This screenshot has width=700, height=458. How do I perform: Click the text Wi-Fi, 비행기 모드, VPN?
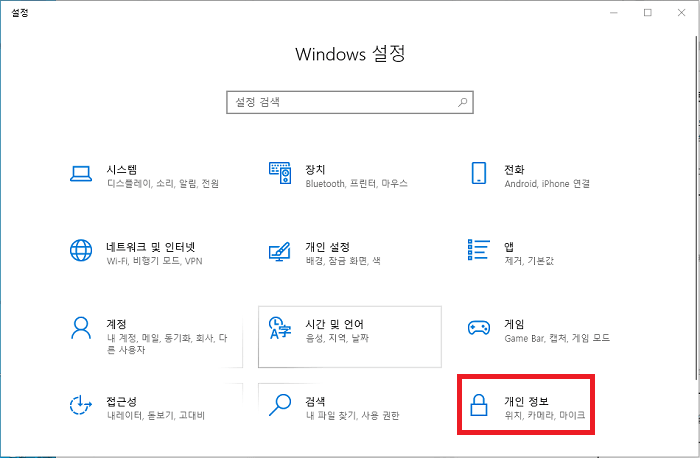coord(154,261)
